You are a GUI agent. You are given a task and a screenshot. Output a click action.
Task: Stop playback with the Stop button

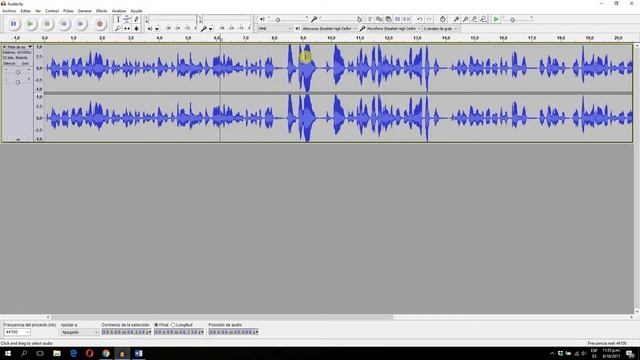47,24
